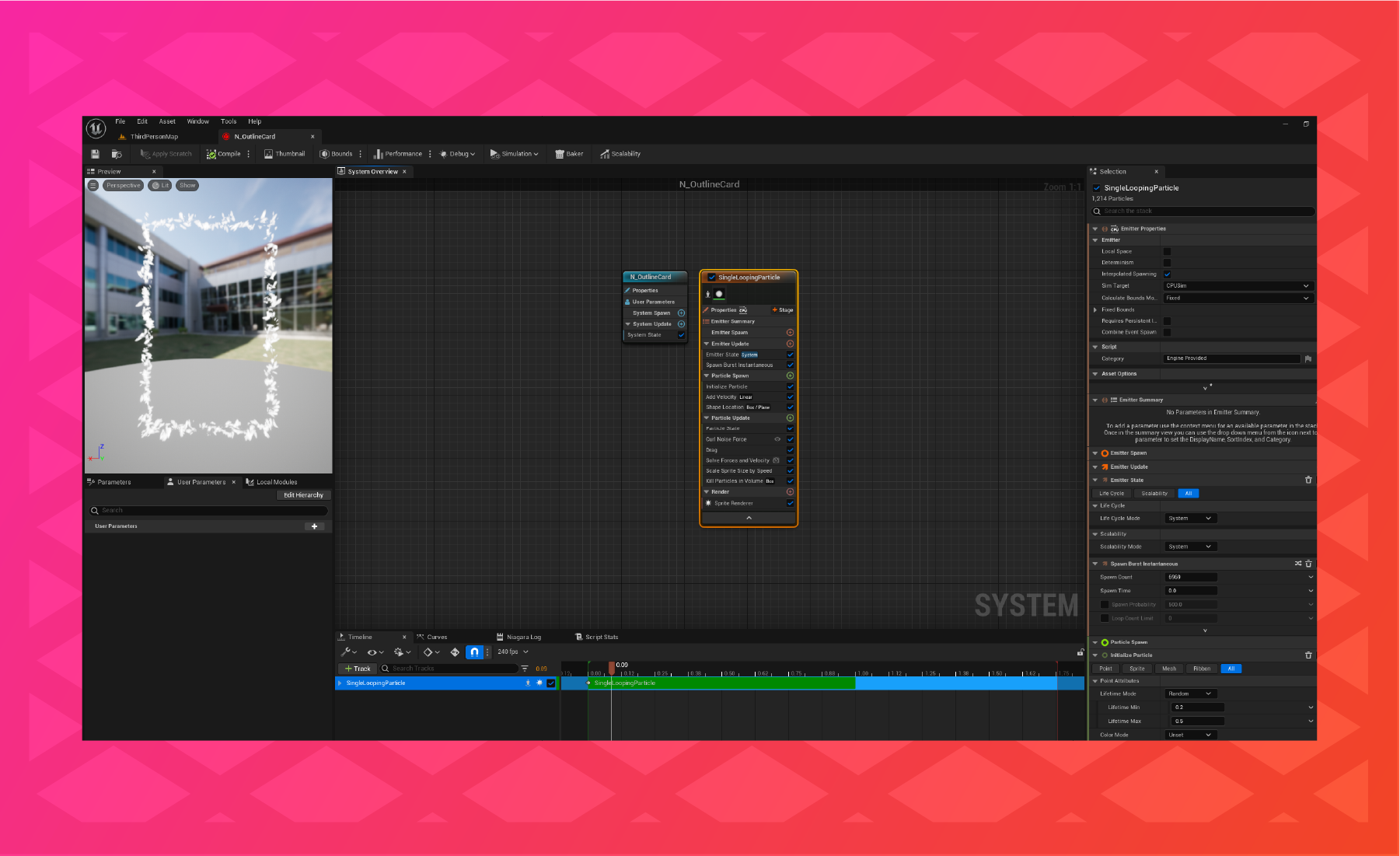
Task: Click the Edit Hierarchy button
Action: tap(303, 494)
